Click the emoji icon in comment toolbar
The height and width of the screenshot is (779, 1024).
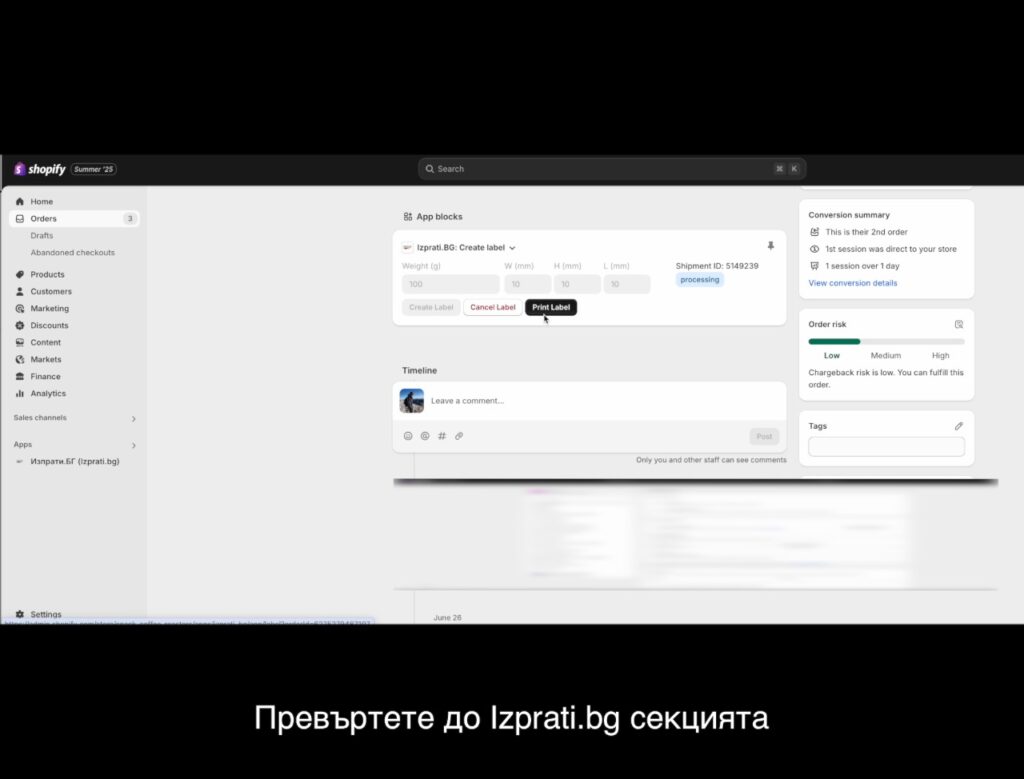(408, 436)
